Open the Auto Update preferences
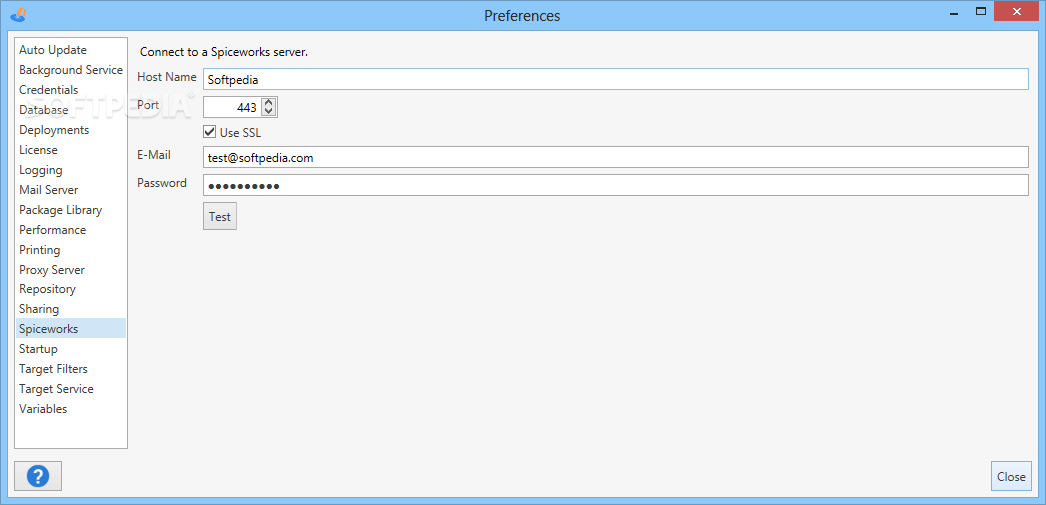 [71, 50]
